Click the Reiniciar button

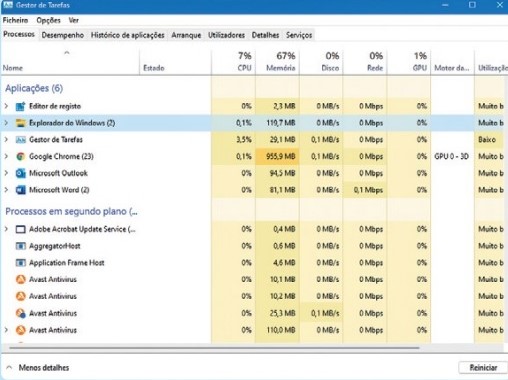coord(483,368)
